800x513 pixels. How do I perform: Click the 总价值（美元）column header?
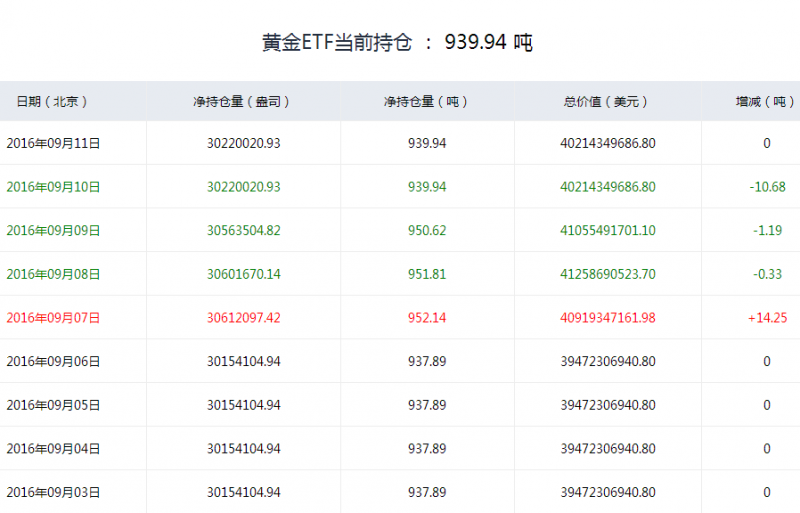[x=606, y=102]
